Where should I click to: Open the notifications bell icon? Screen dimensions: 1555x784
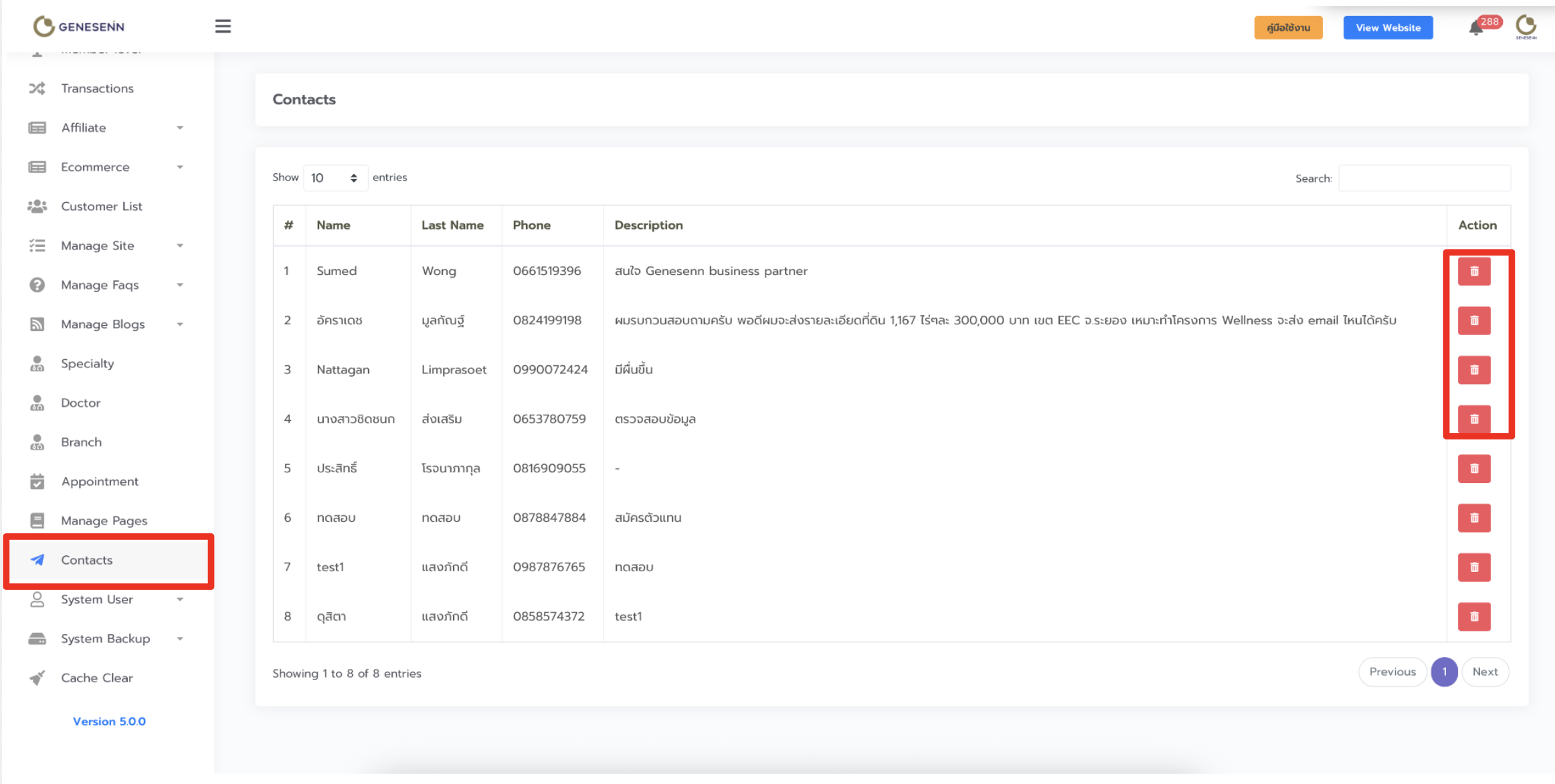pyautogui.click(x=1476, y=28)
